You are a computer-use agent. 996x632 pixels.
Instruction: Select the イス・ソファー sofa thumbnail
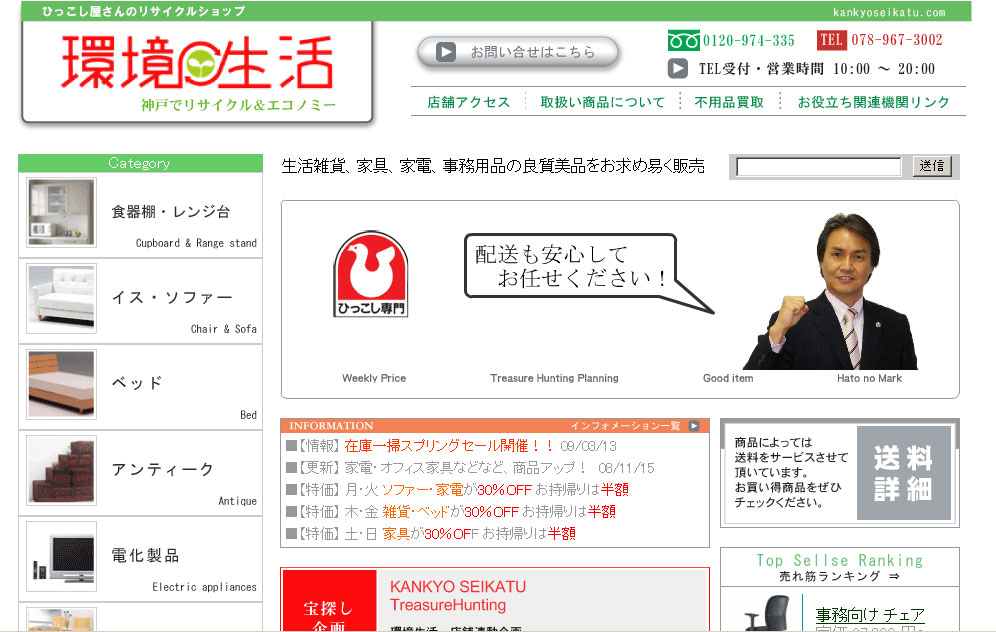(x=62, y=298)
